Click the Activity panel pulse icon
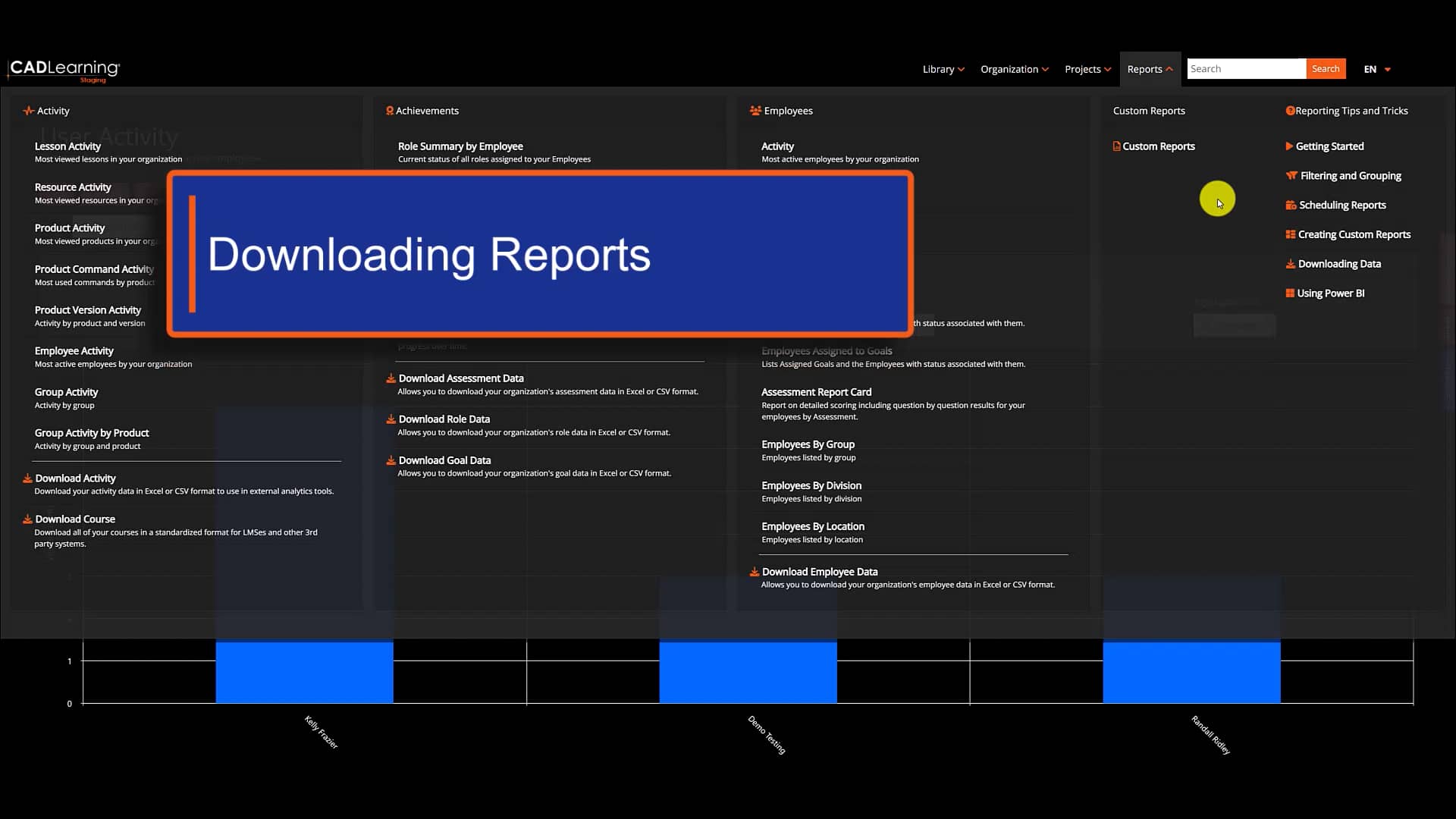The image size is (1456, 819). [29, 111]
